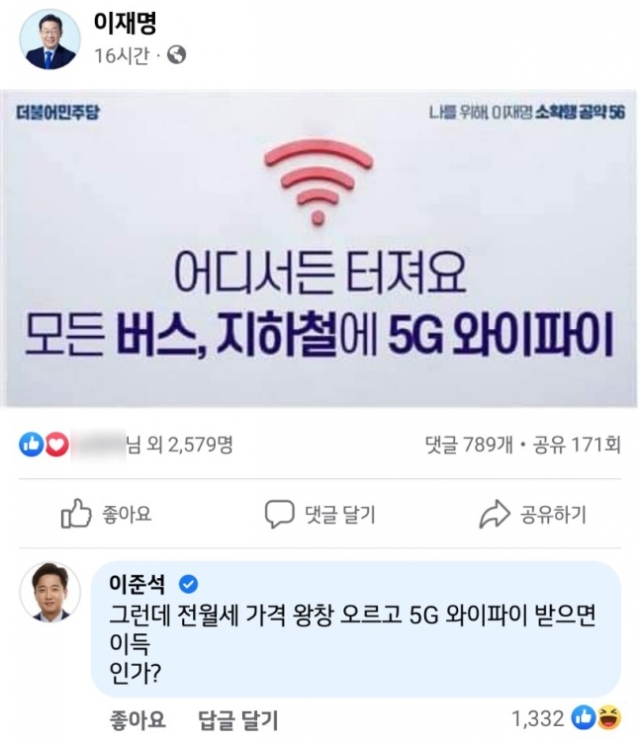The width and height of the screenshot is (640, 741).
Task: Click the red heart reaction icon
Action: pyautogui.click(x=57, y=444)
